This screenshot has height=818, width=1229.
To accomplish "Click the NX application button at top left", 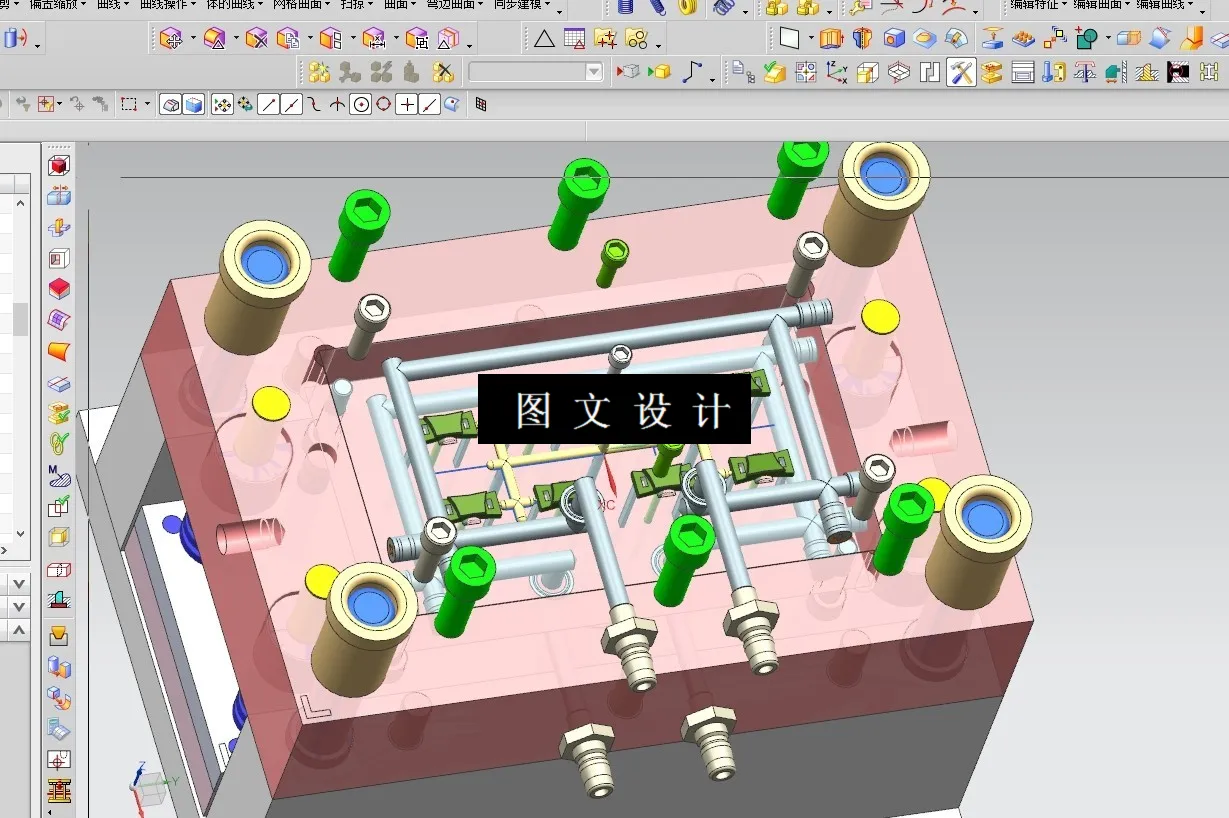I will coord(12,37).
